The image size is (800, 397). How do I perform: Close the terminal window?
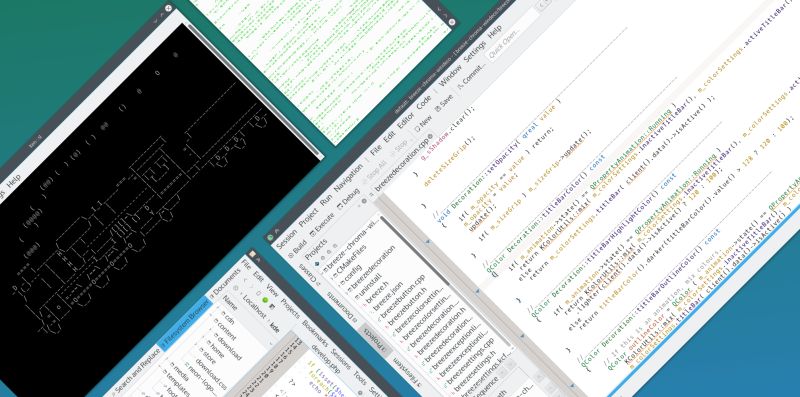[x=168, y=8]
